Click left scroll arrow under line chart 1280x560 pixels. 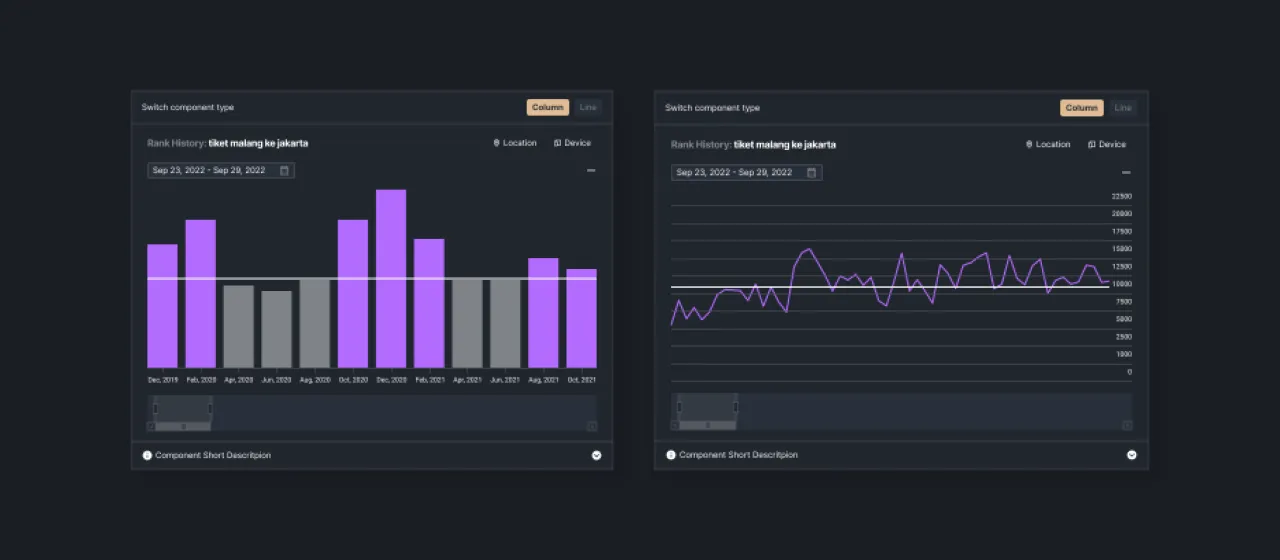pos(675,426)
